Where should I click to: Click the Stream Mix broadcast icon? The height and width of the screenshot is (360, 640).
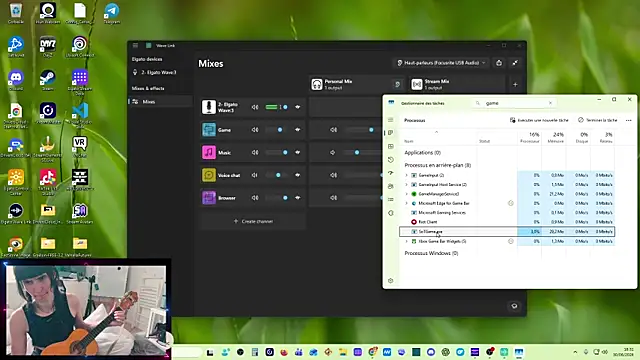417,84
